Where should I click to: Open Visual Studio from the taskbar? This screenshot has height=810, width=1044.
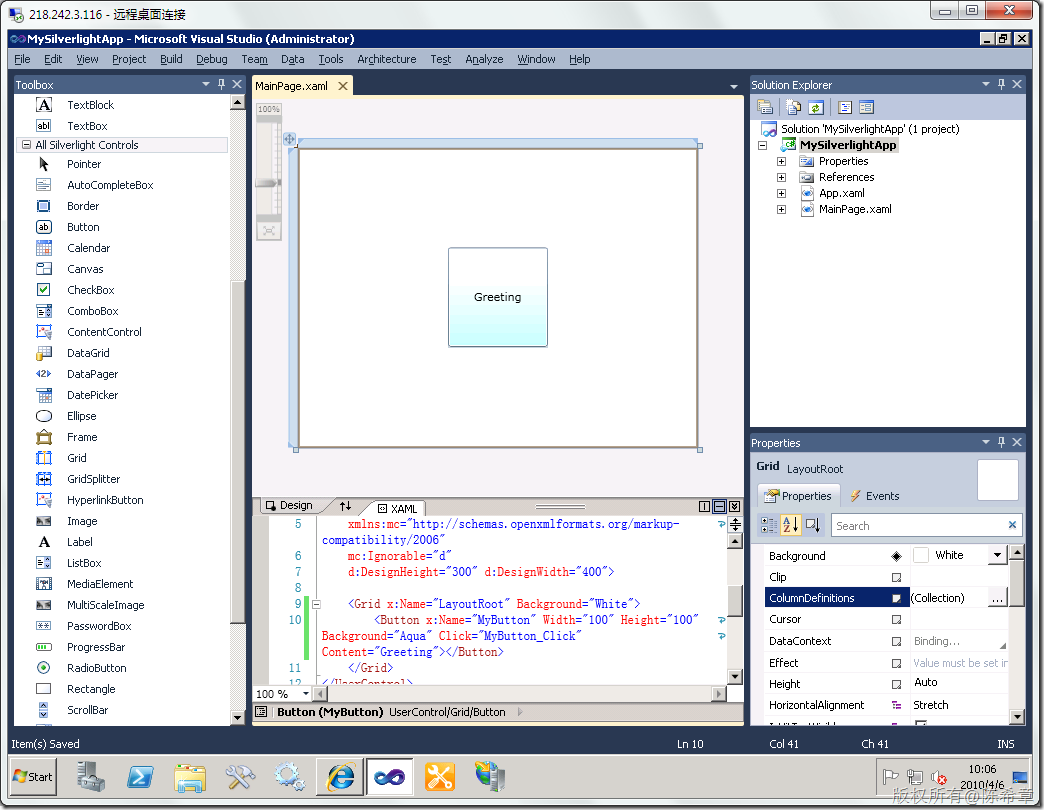tap(390, 777)
